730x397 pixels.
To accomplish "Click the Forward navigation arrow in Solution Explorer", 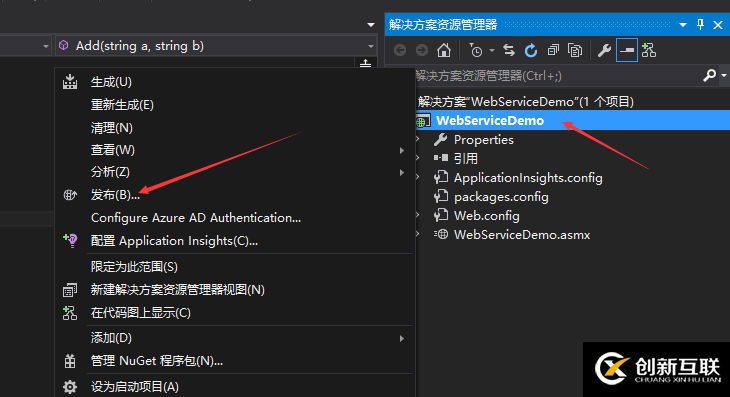I will coord(422,50).
